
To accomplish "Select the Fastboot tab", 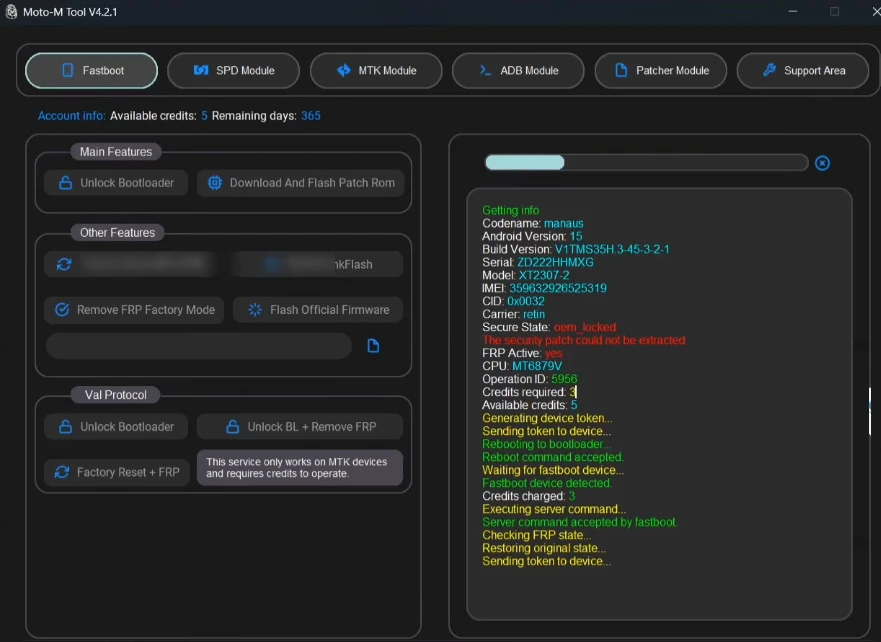I will [92, 71].
